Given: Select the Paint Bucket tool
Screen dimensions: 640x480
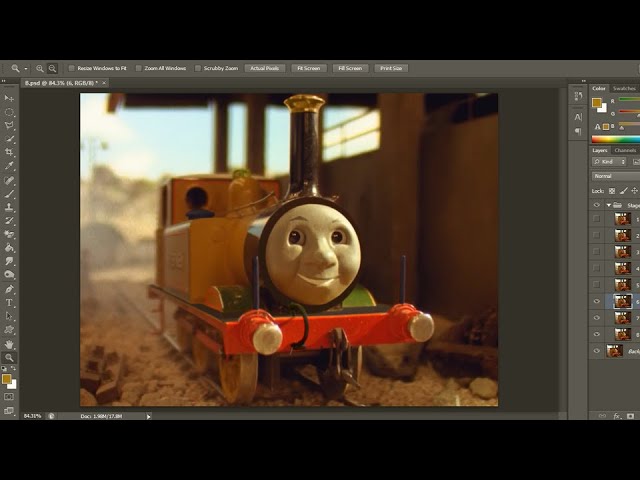Looking at the screenshot, I should point(9,247).
